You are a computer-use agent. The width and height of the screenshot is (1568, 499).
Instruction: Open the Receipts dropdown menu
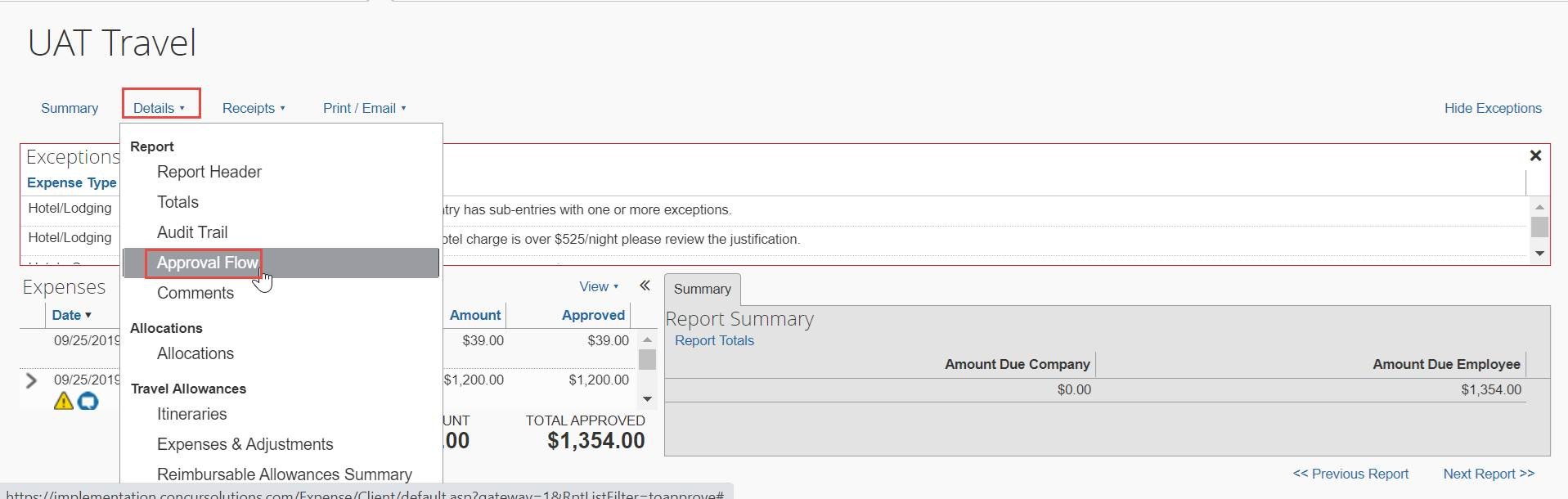click(x=254, y=108)
